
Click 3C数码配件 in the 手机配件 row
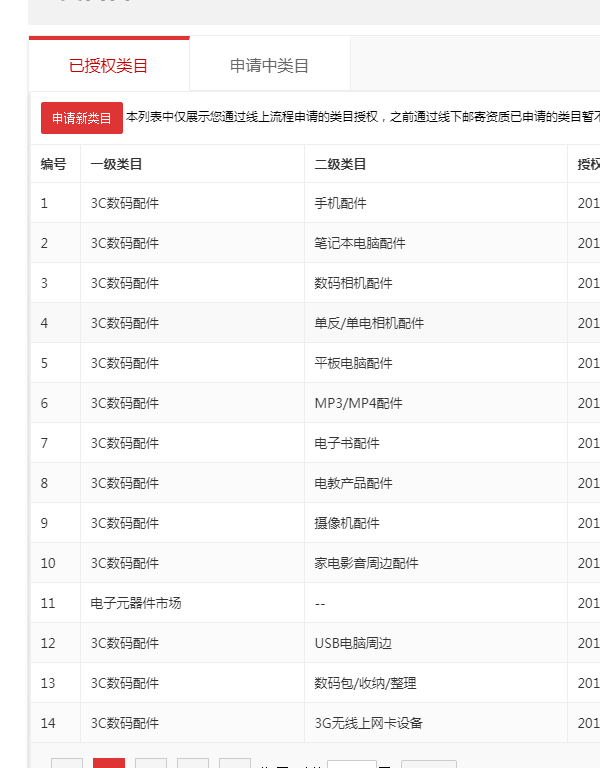click(x=125, y=203)
